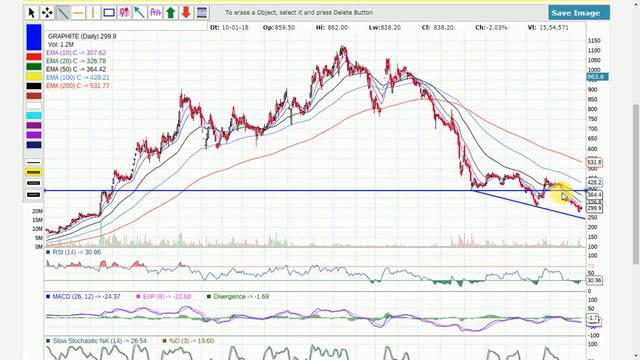Image resolution: width=640 pixels, height=360 pixels.
Task: Click the Save Image button
Action: tap(579, 13)
